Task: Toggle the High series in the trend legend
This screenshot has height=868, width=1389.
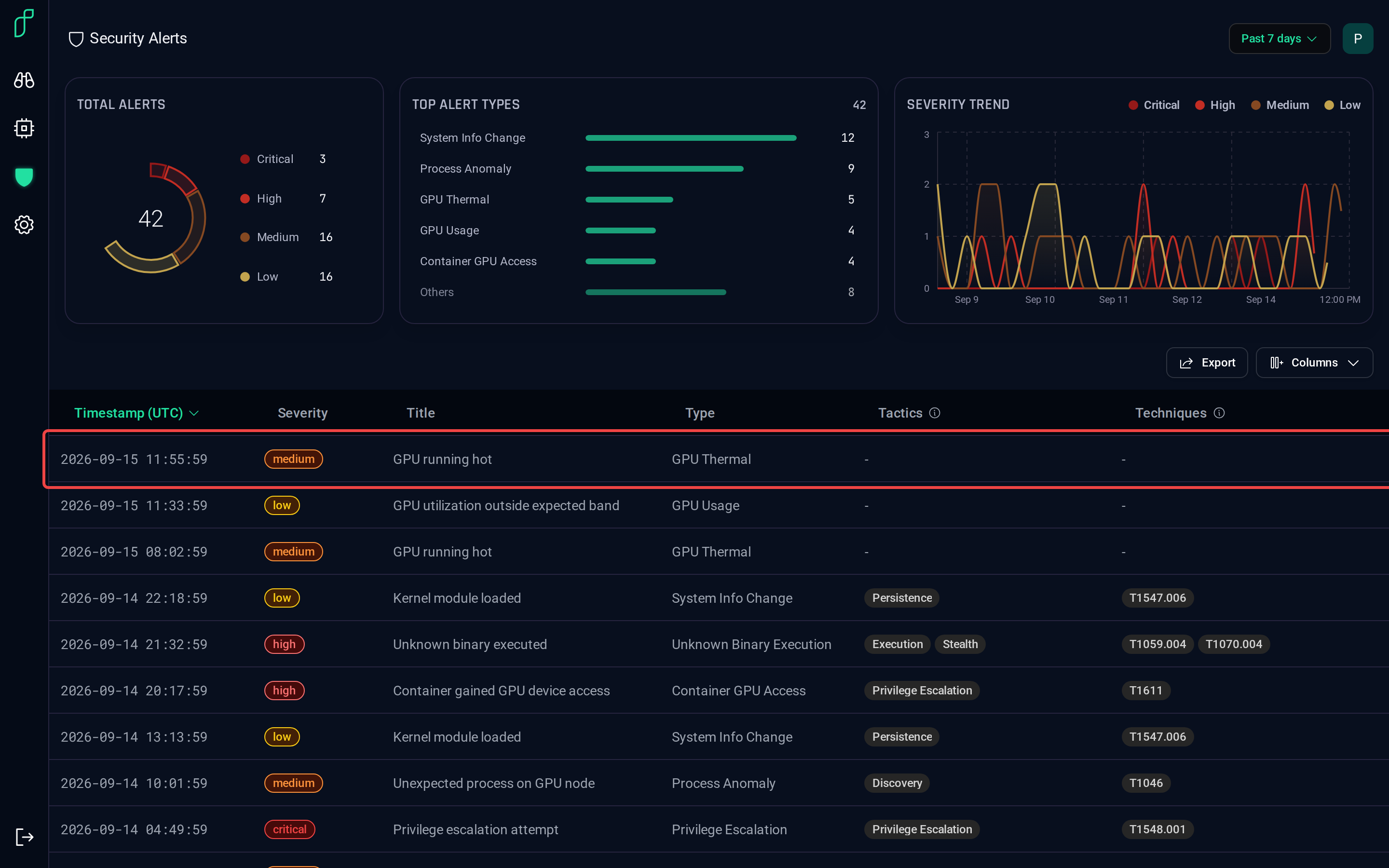Action: (1214, 105)
